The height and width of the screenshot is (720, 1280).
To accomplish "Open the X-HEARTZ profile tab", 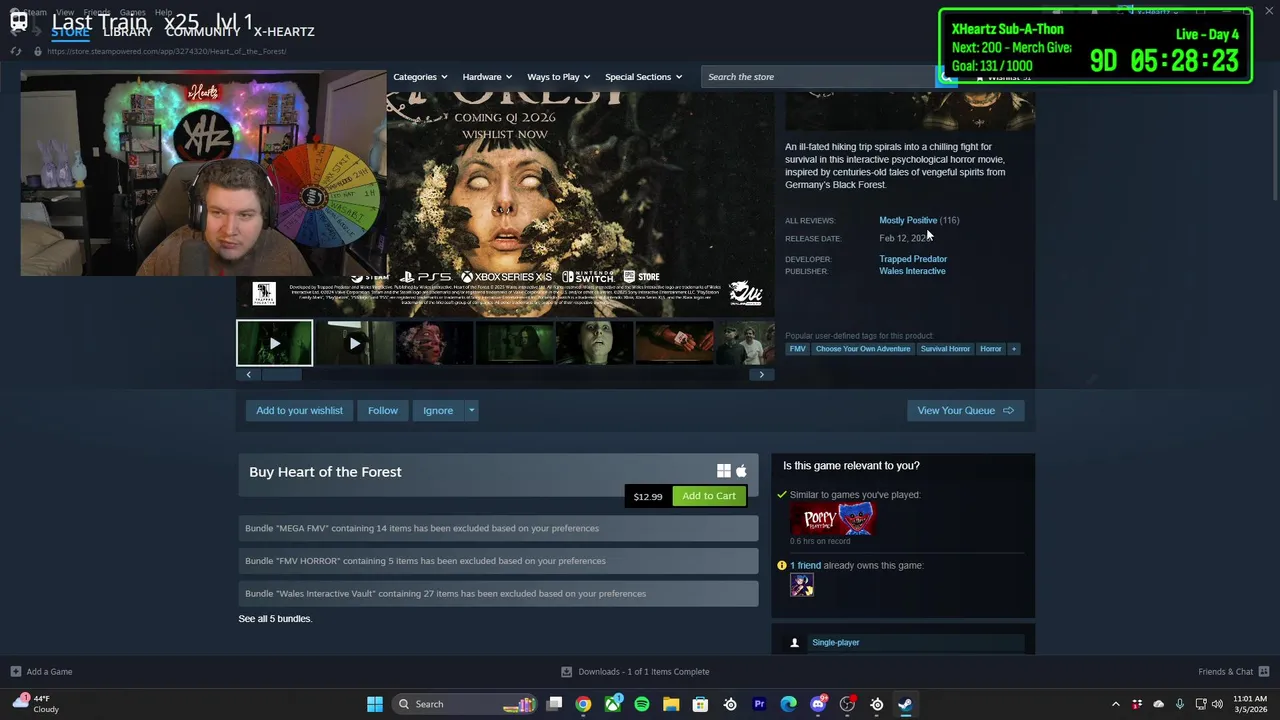I will pyautogui.click(x=284, y=32).
